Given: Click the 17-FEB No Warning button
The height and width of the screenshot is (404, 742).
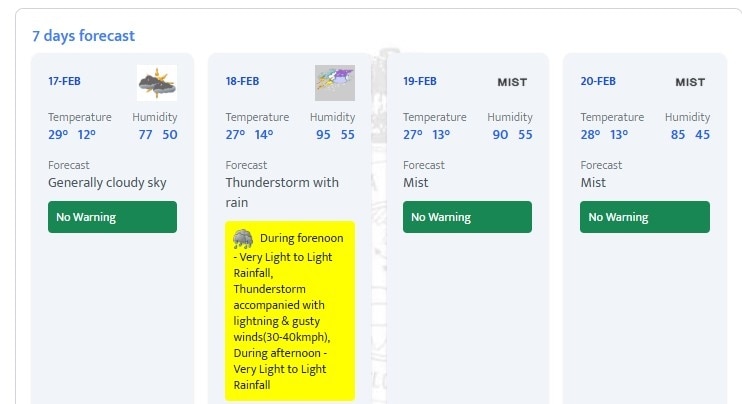Looking at the screenshot, I should [112, 217].
